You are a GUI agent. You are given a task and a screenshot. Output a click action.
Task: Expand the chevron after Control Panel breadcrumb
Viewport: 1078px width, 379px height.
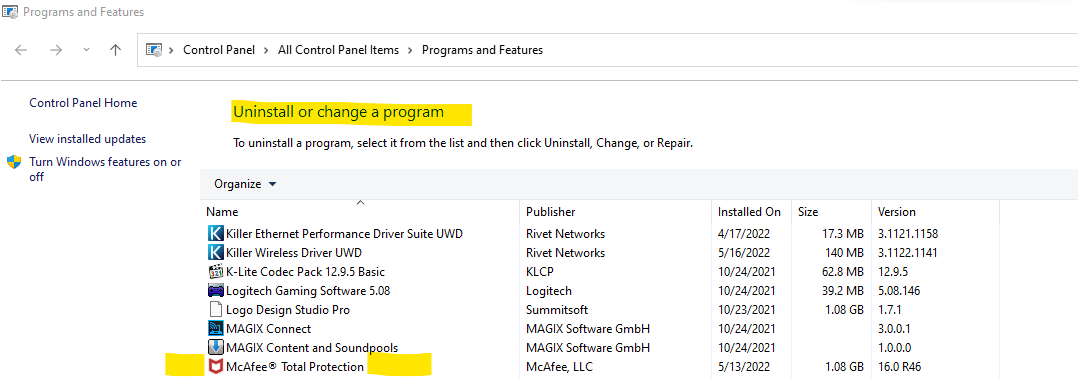266,50
